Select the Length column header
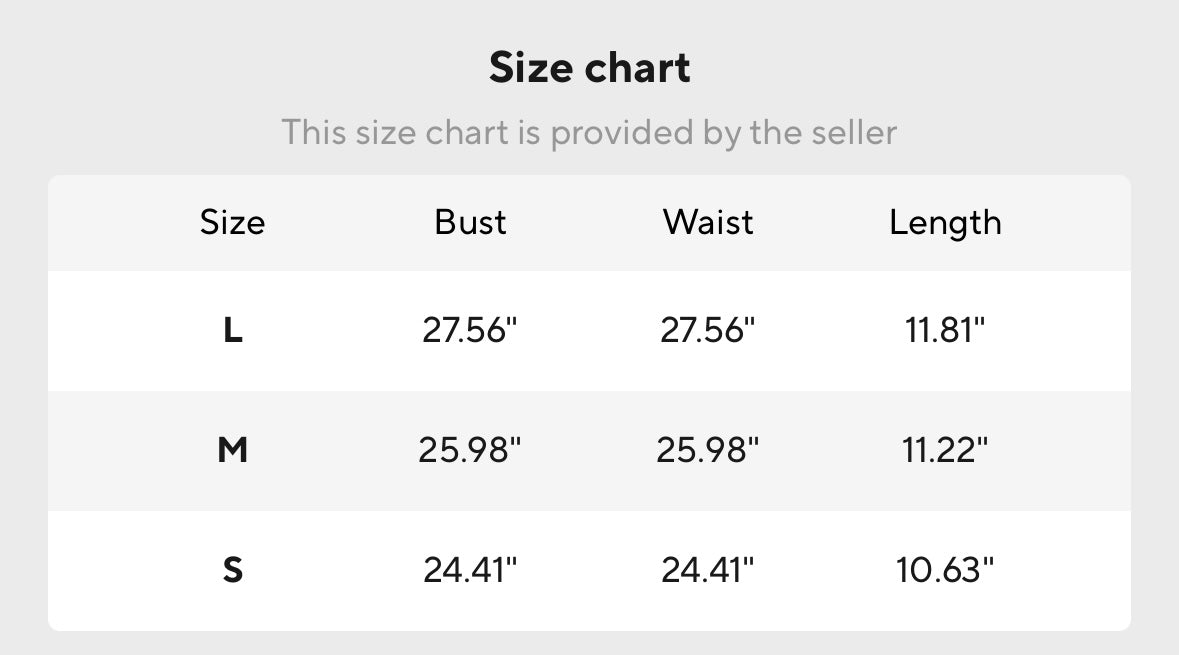The height and width of the screenshot is (655, 1179). [x=945, y=222]
